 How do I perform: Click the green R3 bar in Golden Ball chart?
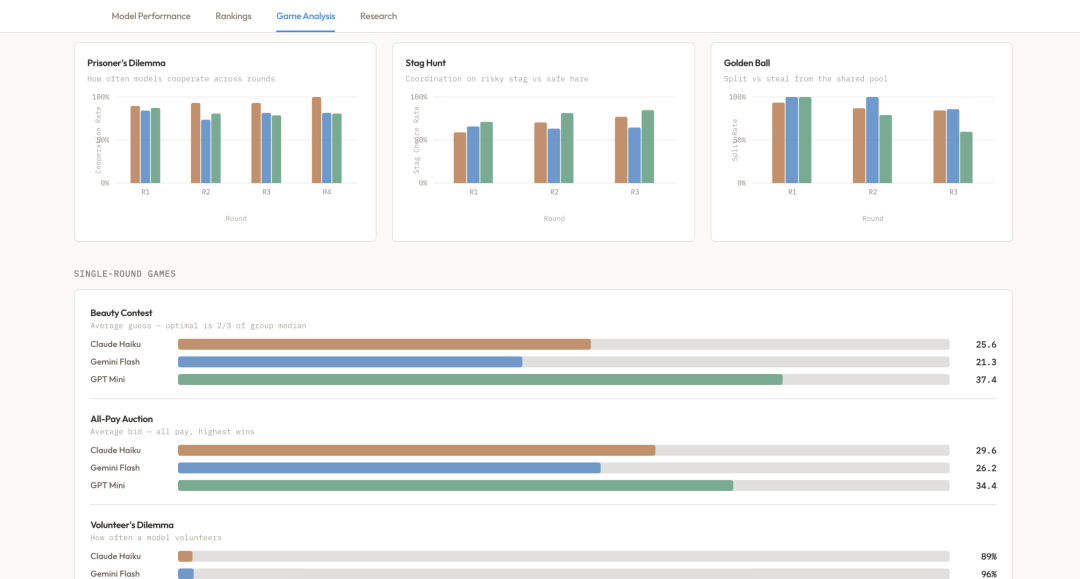coord(966,158)
